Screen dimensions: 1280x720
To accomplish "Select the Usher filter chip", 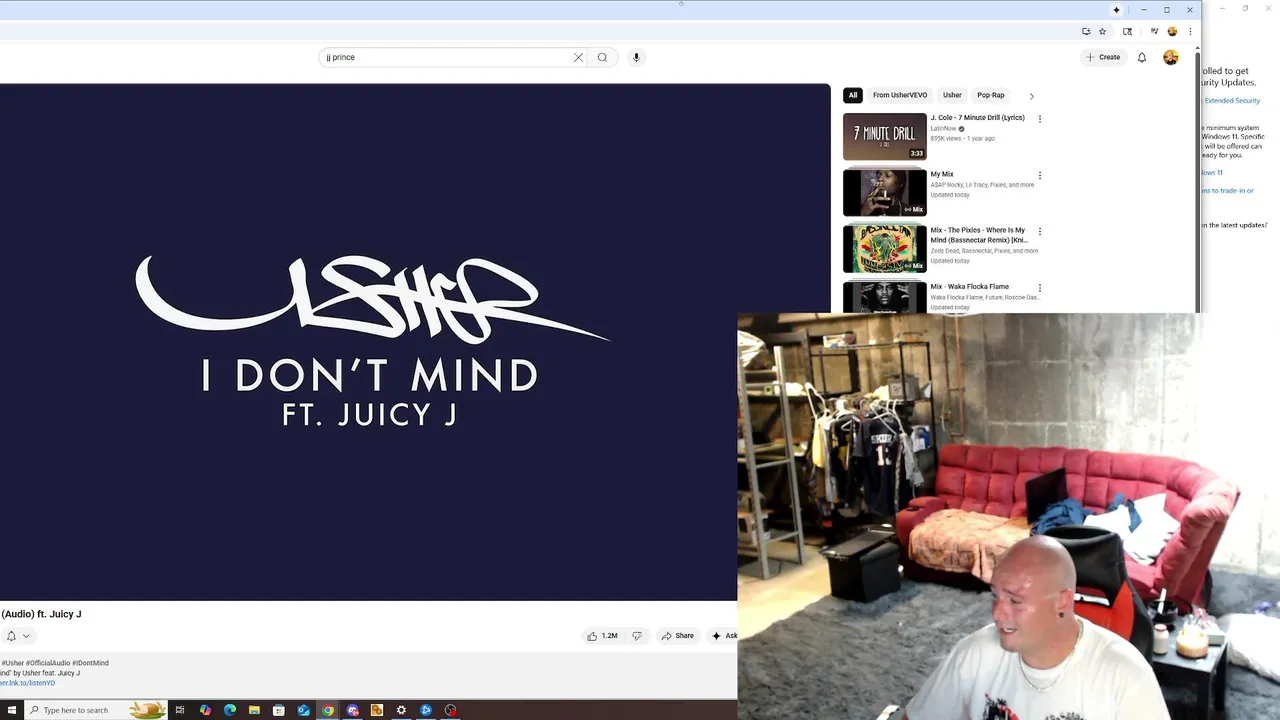I will [x=952, y=95].
